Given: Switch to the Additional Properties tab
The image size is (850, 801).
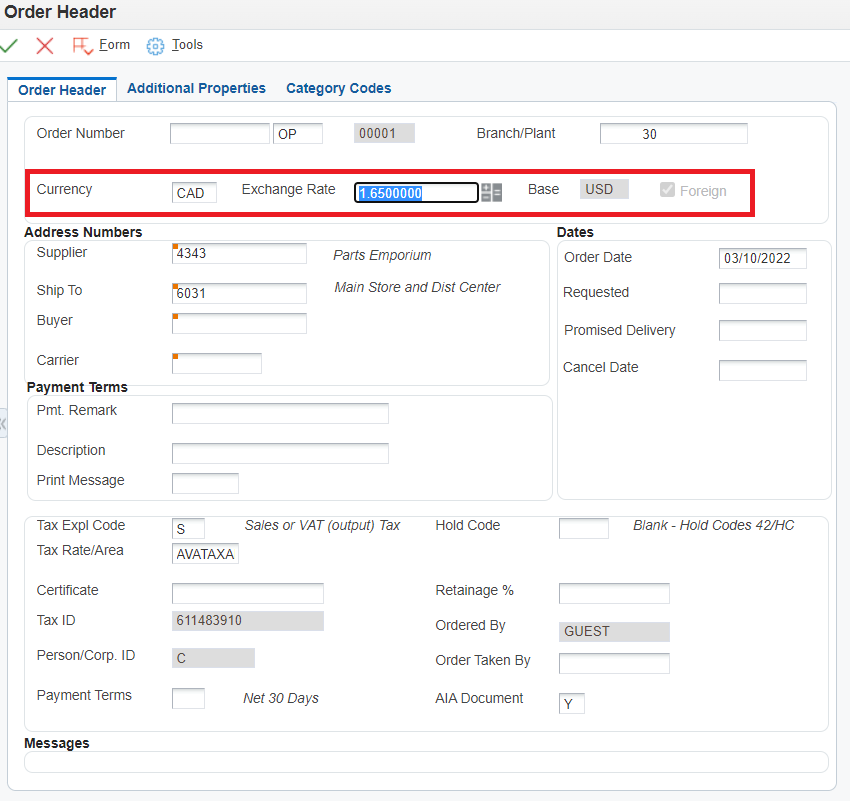Looking at the screenshot, I should click(x=196, y=88).
